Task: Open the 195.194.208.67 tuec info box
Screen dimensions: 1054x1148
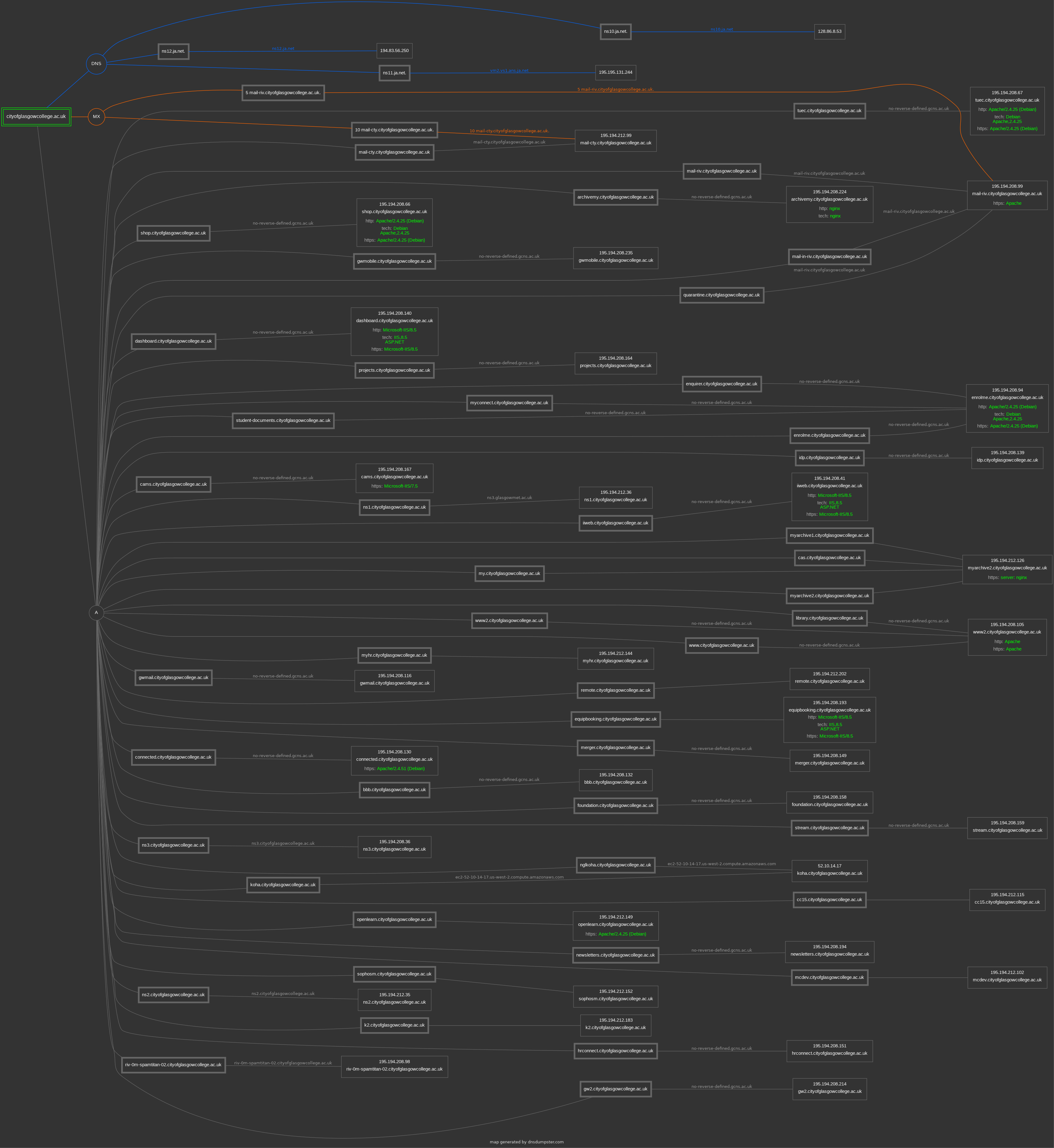Action: [x=1007, y=111]
